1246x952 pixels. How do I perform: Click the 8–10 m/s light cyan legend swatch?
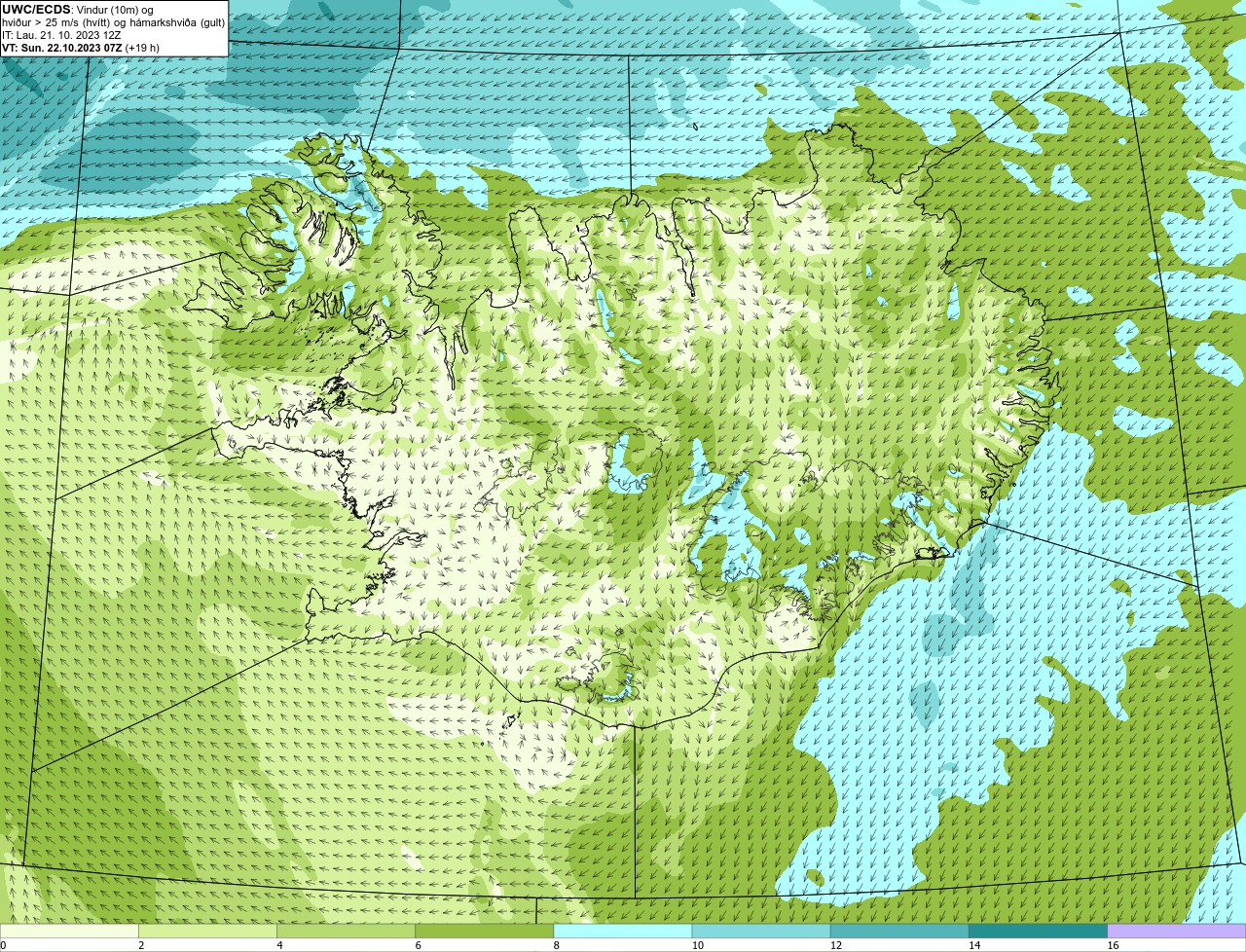click(x=622, y=931)
